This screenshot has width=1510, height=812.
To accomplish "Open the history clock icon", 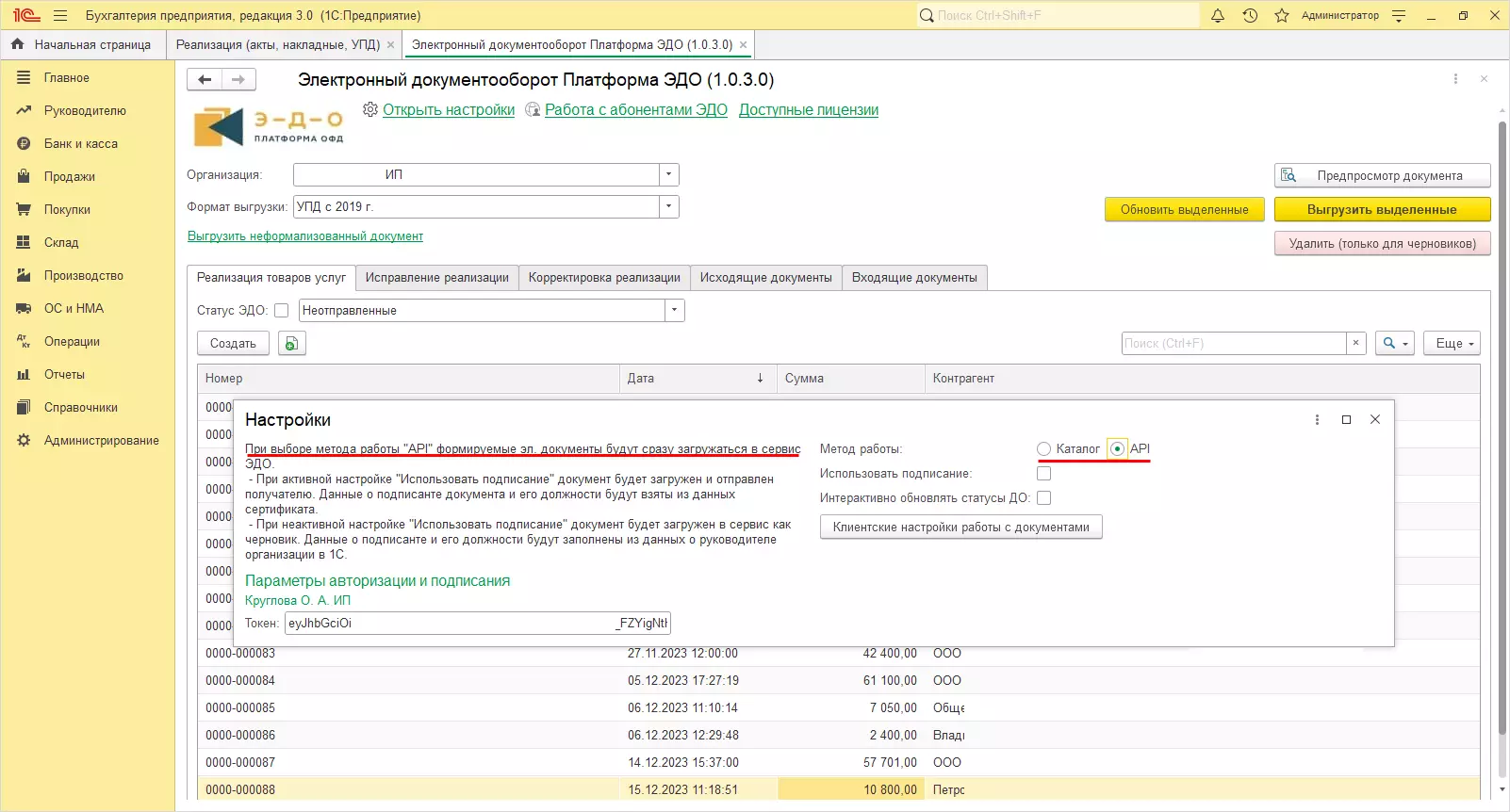I will coord(1250,15).
